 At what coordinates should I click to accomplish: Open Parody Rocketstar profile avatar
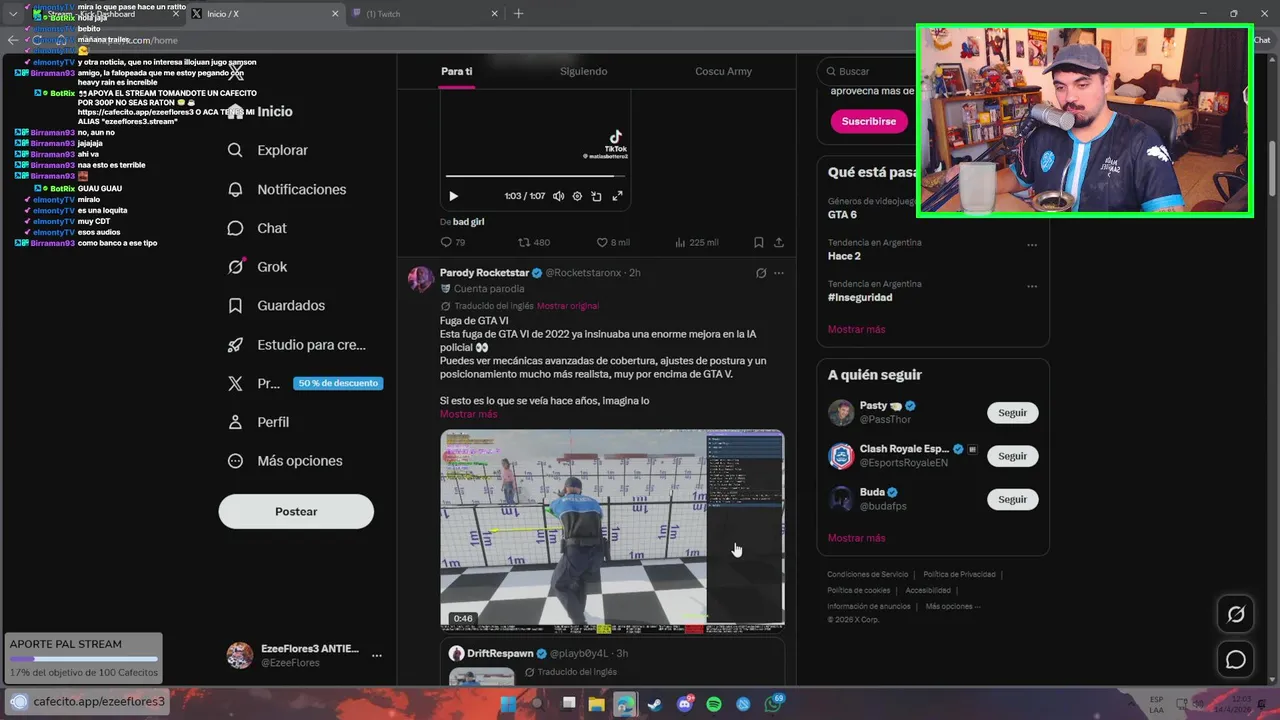tap(420, 279)
